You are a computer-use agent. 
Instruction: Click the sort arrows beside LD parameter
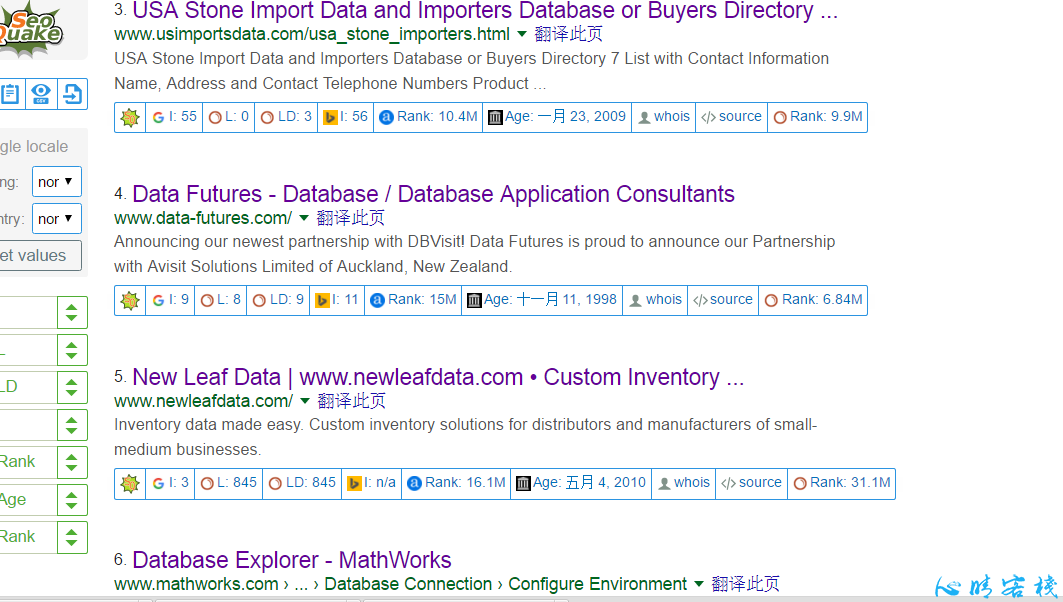pyautogui.click(x=72, y=388)
